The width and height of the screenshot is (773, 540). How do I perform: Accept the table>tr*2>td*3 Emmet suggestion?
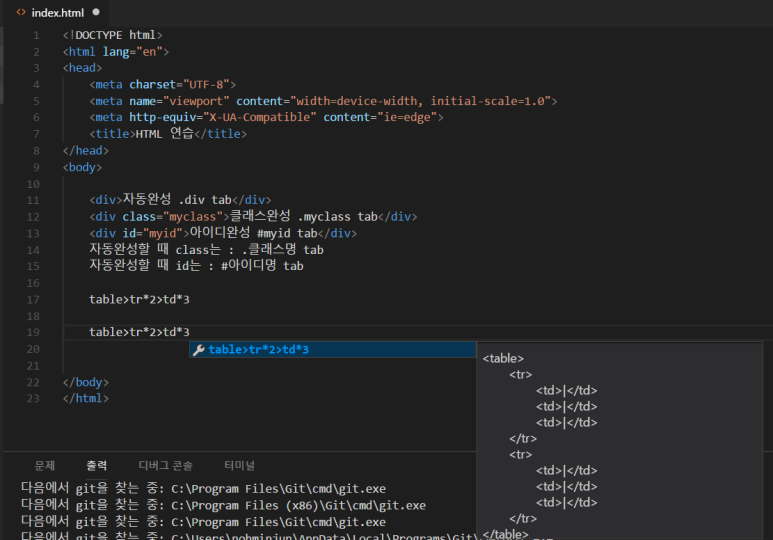tap(259, 349)
